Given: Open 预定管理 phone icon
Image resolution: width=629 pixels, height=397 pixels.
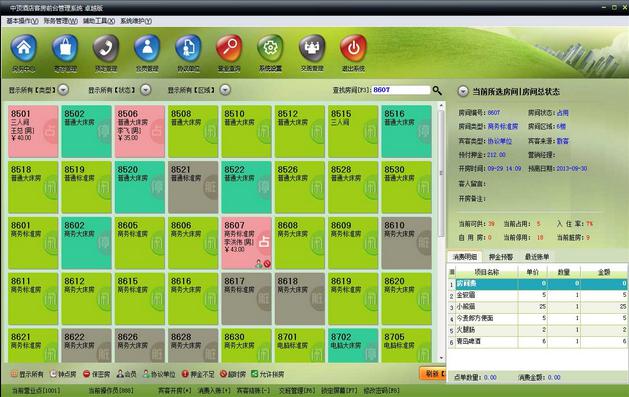Looking at the screenshot, I should click(106, 49).
